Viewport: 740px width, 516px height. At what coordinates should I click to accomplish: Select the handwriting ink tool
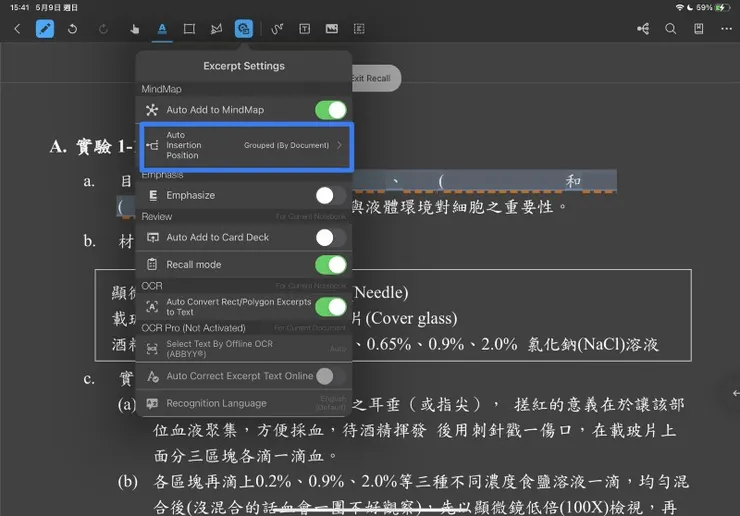[277, 29]
